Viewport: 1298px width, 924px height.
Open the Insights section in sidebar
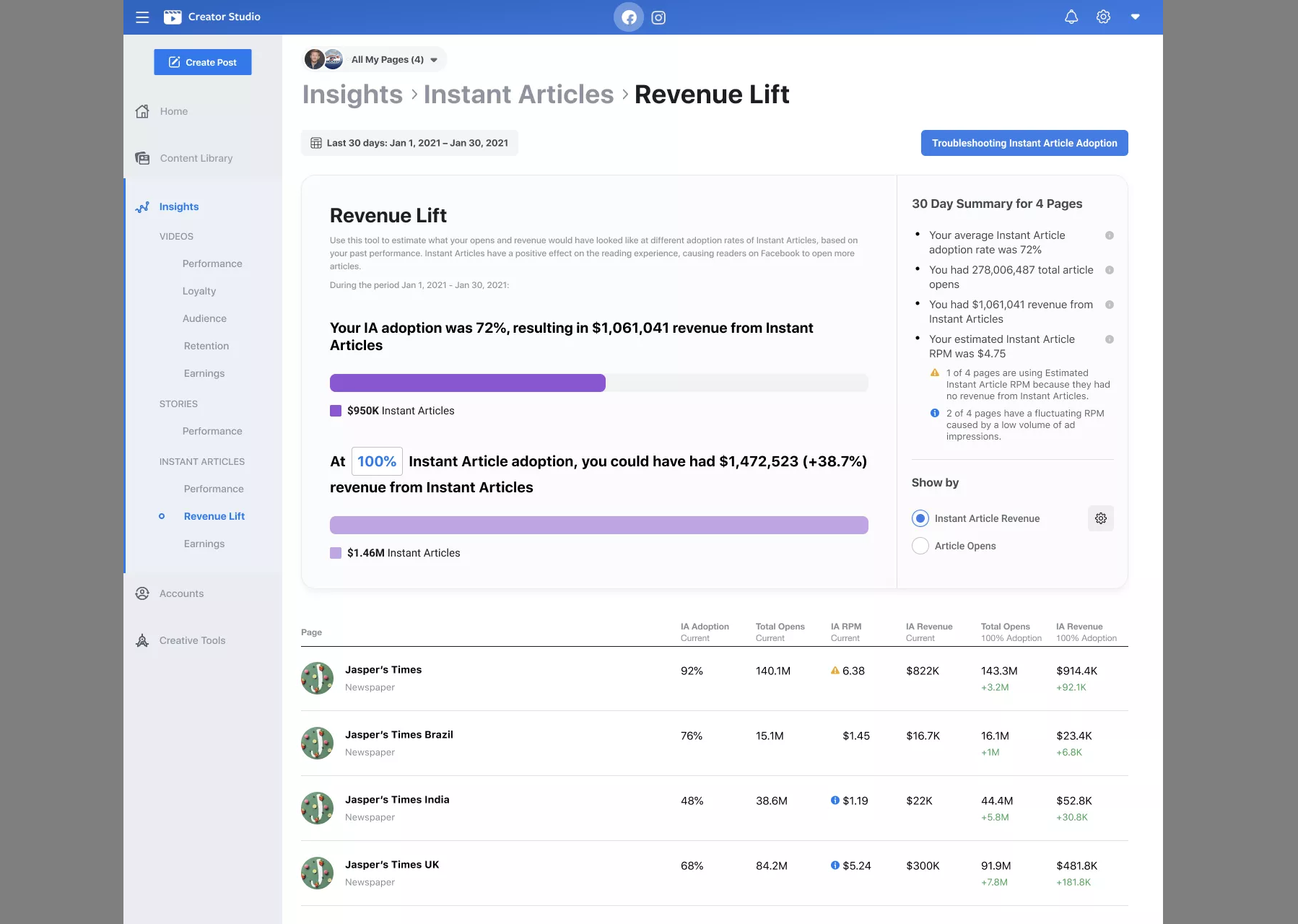coord(179,206)
